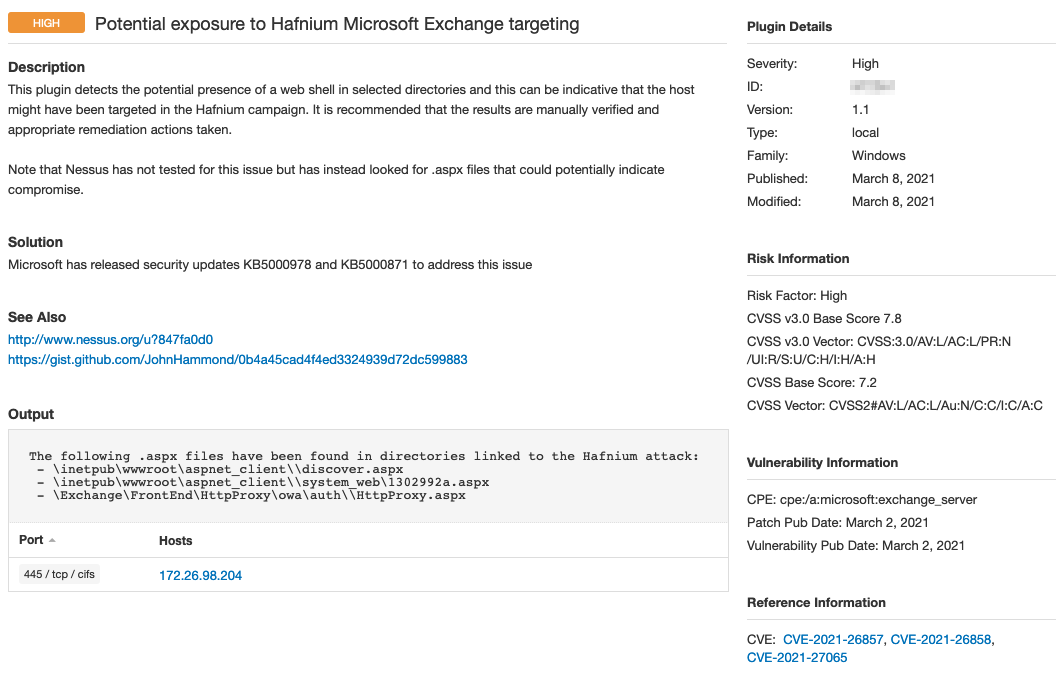Click Vulnerability Pub Date March 2, 2021
The image size is (1056, 680).
coord(856,545)
